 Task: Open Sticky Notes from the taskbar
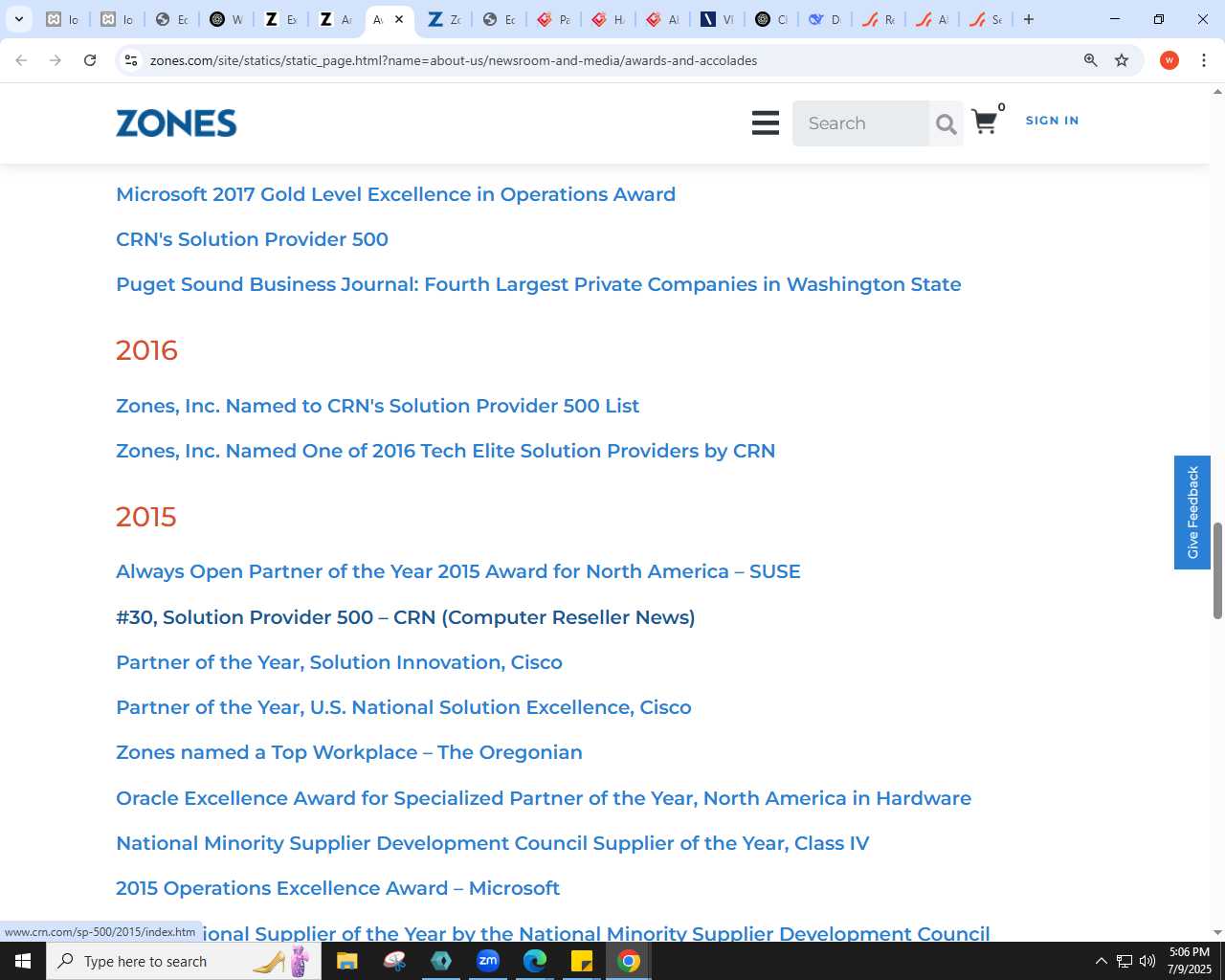coord(582,961)
